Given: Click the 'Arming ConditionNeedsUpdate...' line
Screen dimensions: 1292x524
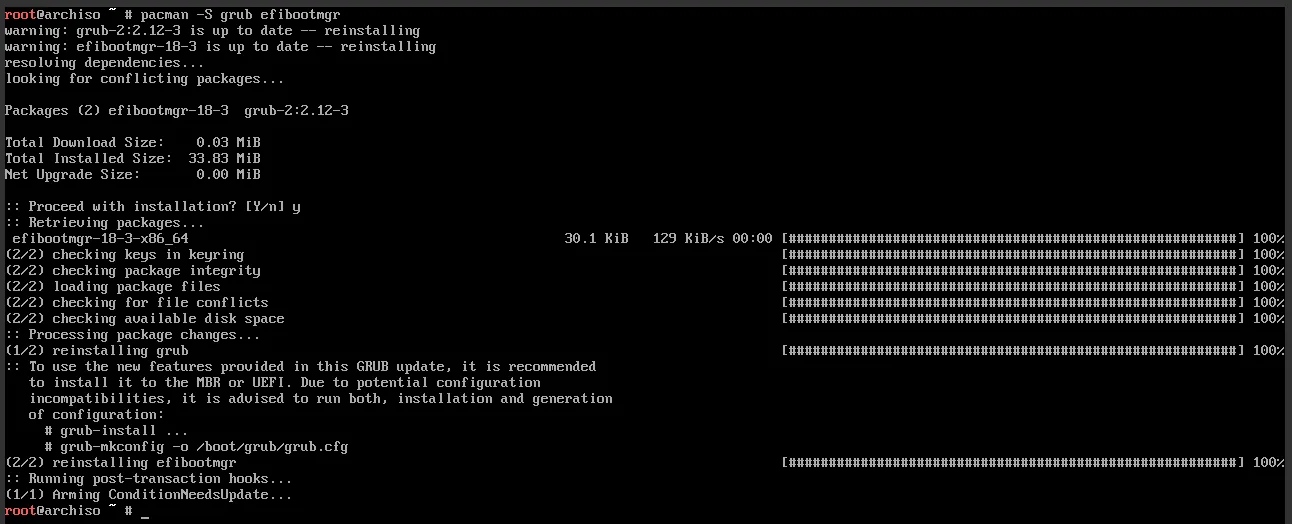Looking at the screenshot, I should tap(148, 495).
